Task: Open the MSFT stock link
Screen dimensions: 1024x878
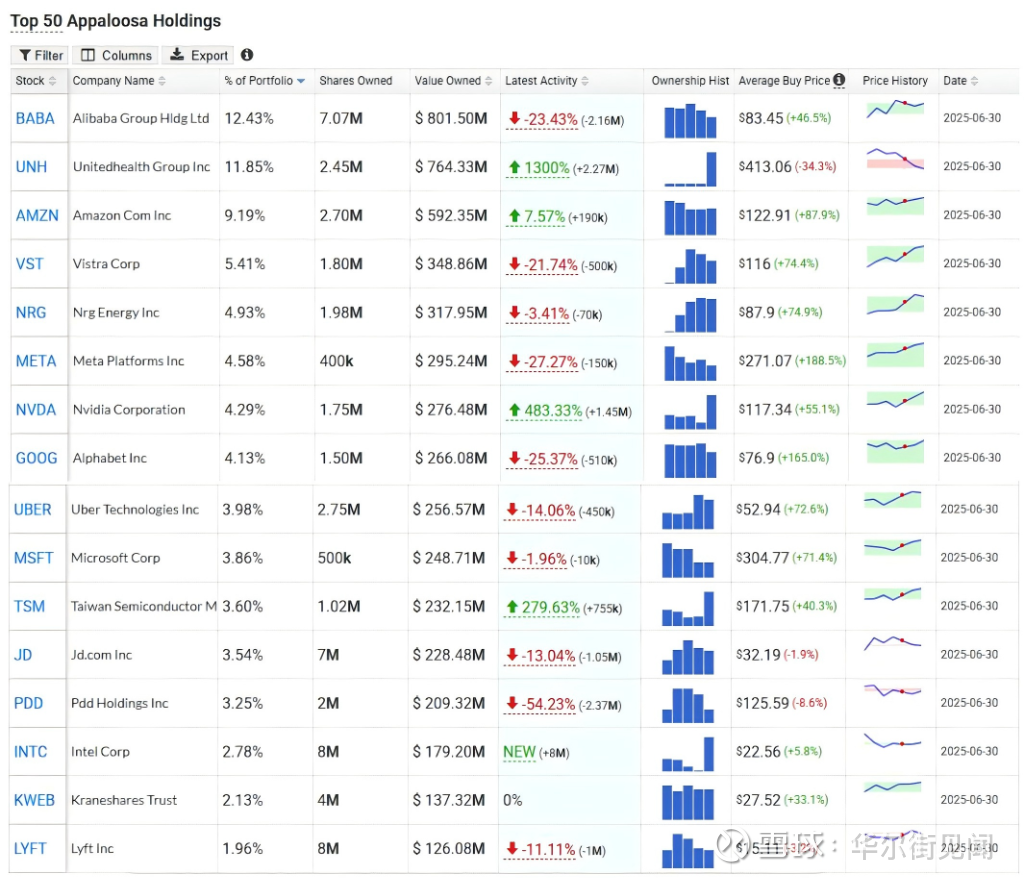Action: tap(33, 558)
